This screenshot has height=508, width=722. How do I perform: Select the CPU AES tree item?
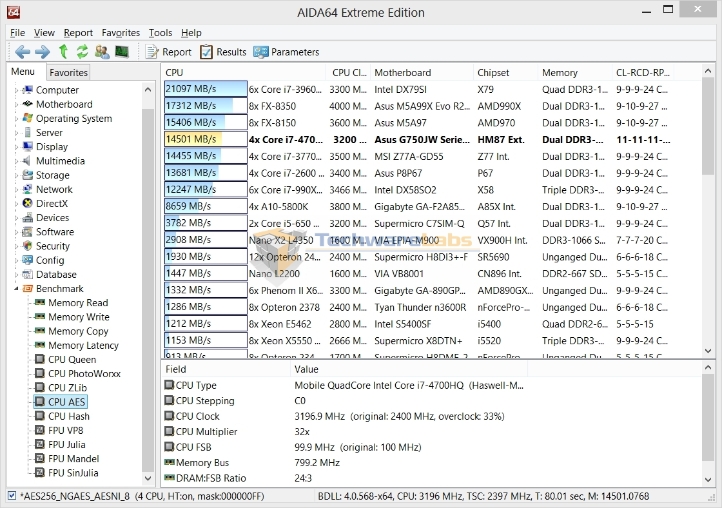pos(61,402)
